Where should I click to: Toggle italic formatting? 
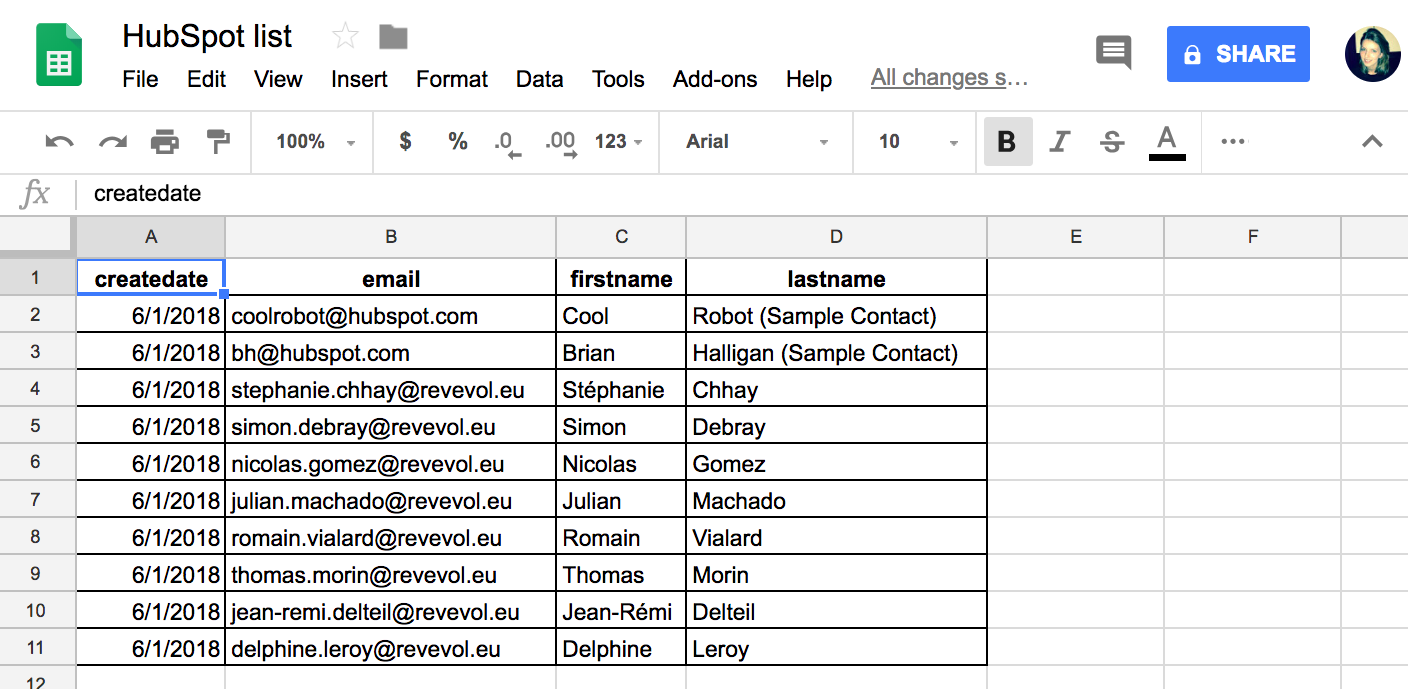[1060, 142]
